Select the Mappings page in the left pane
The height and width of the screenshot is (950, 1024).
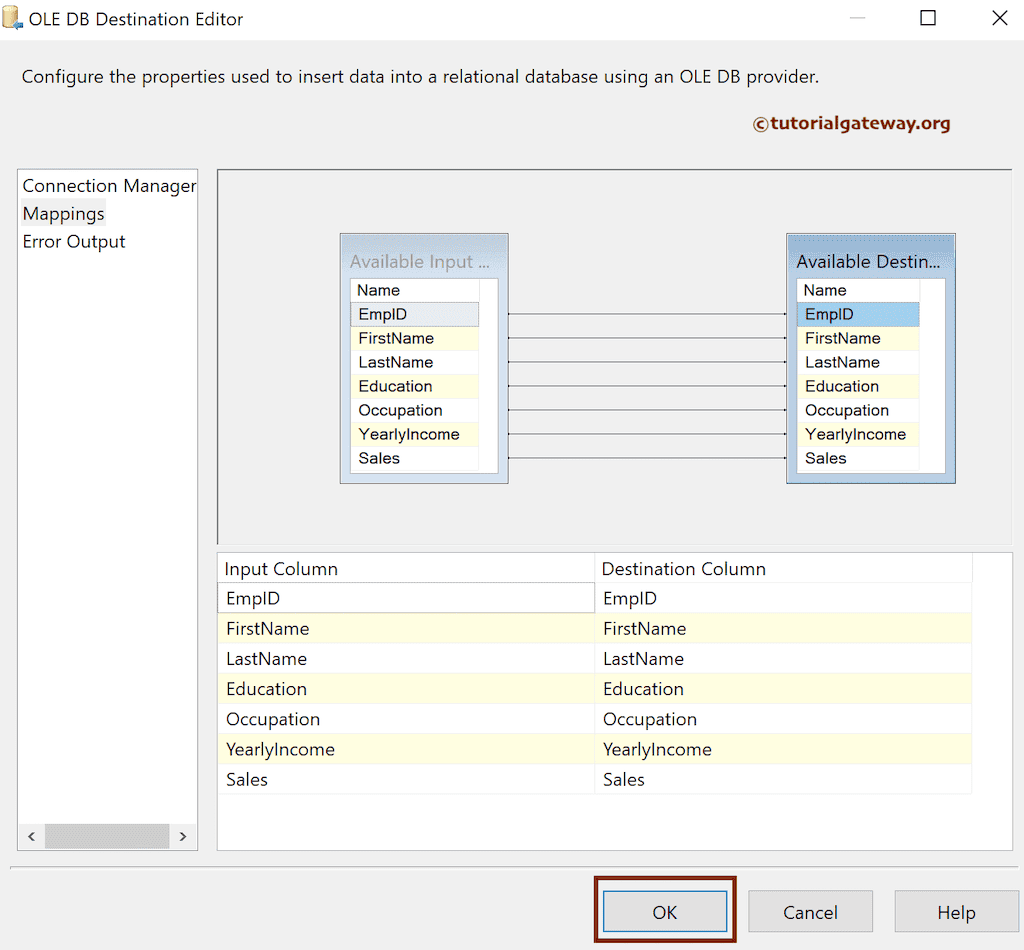63,213
